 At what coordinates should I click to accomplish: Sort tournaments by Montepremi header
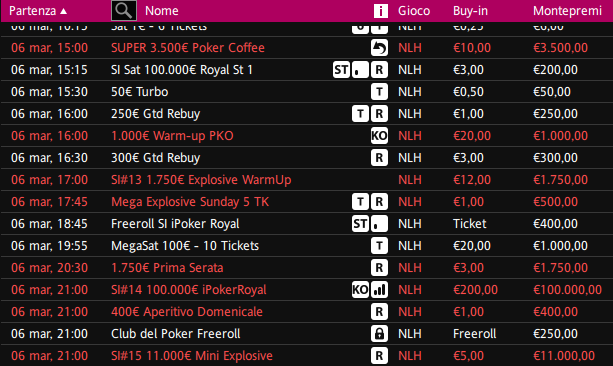567,11
